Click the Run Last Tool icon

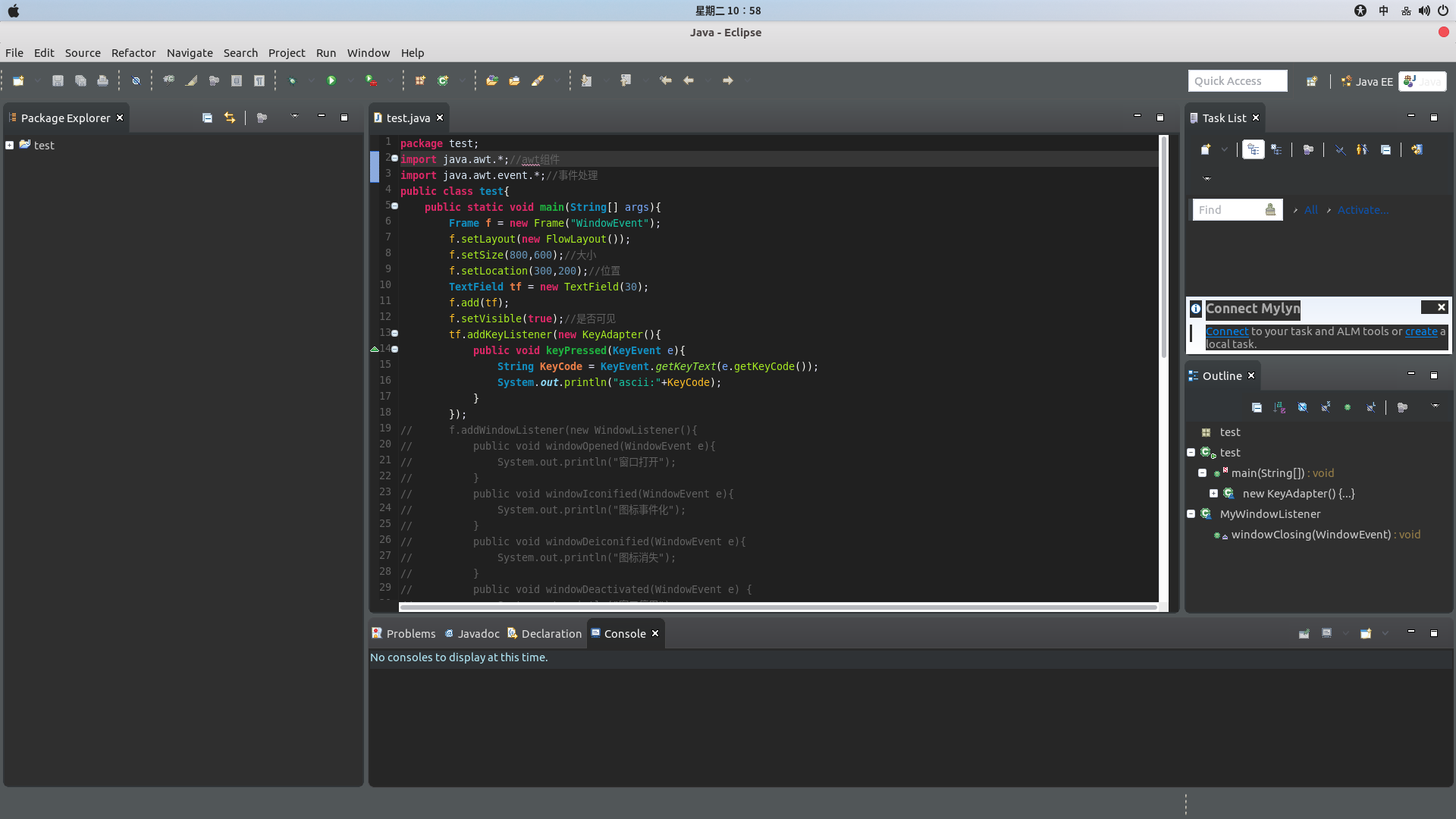371,80
